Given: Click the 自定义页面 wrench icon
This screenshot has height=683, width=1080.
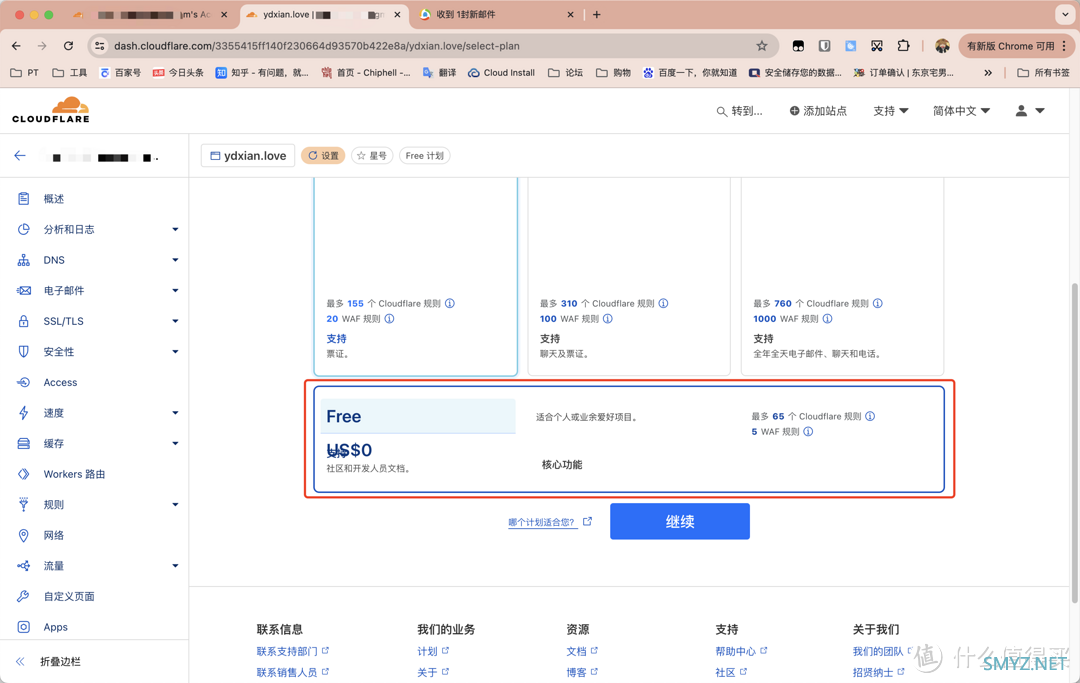Looking at the screenshot, I should [x=23, y=596].
